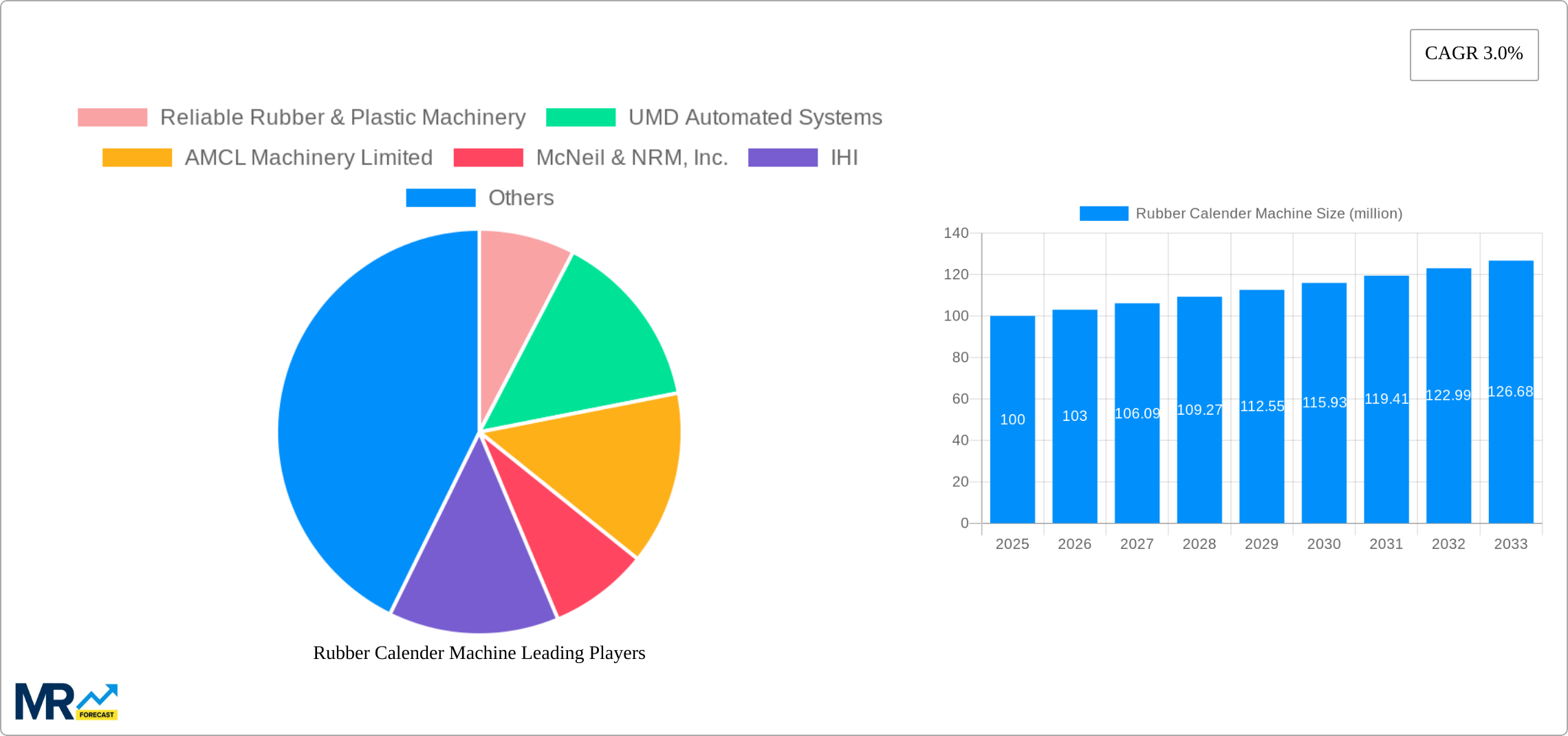1568x736 pixels.
Task: Click the McNeil & NRM, Inc. legend swatch
Action: point(488,158)
